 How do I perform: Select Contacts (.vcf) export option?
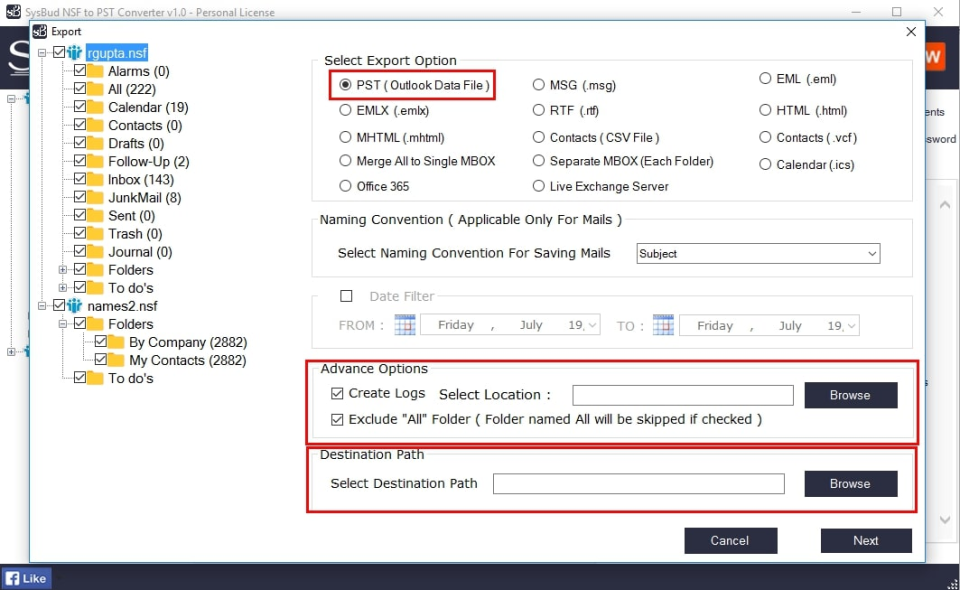tap(765, 137)
